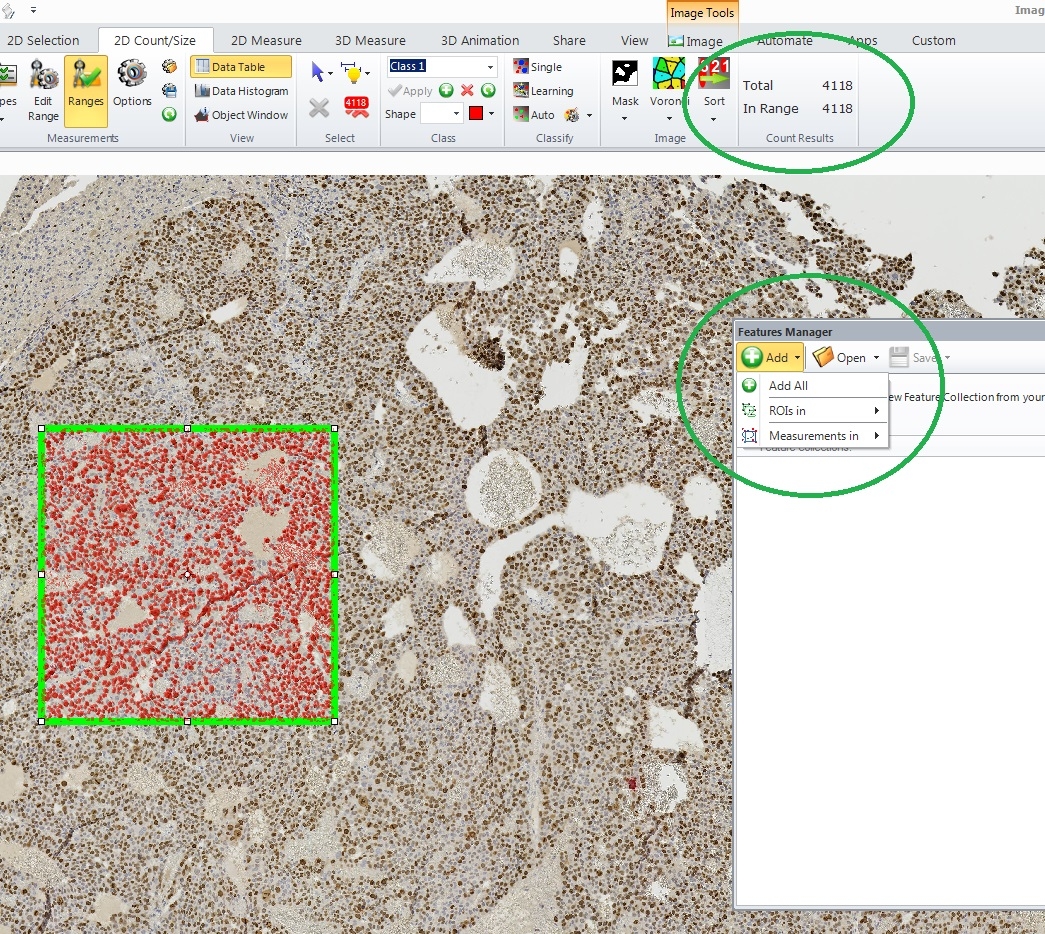Switch to the 2D Measure tab
This screenshot has height=934, width=1045.
pos(266,41)
